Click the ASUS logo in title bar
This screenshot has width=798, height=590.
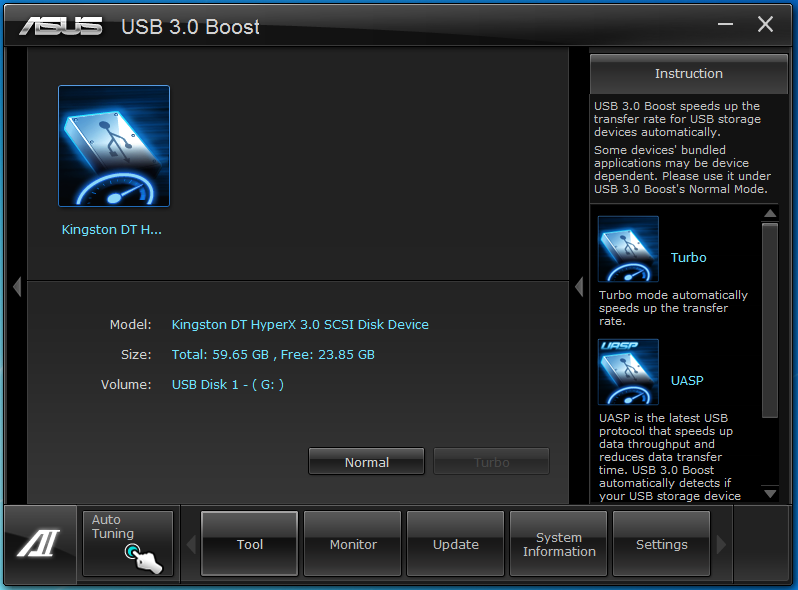click(61, 26)
